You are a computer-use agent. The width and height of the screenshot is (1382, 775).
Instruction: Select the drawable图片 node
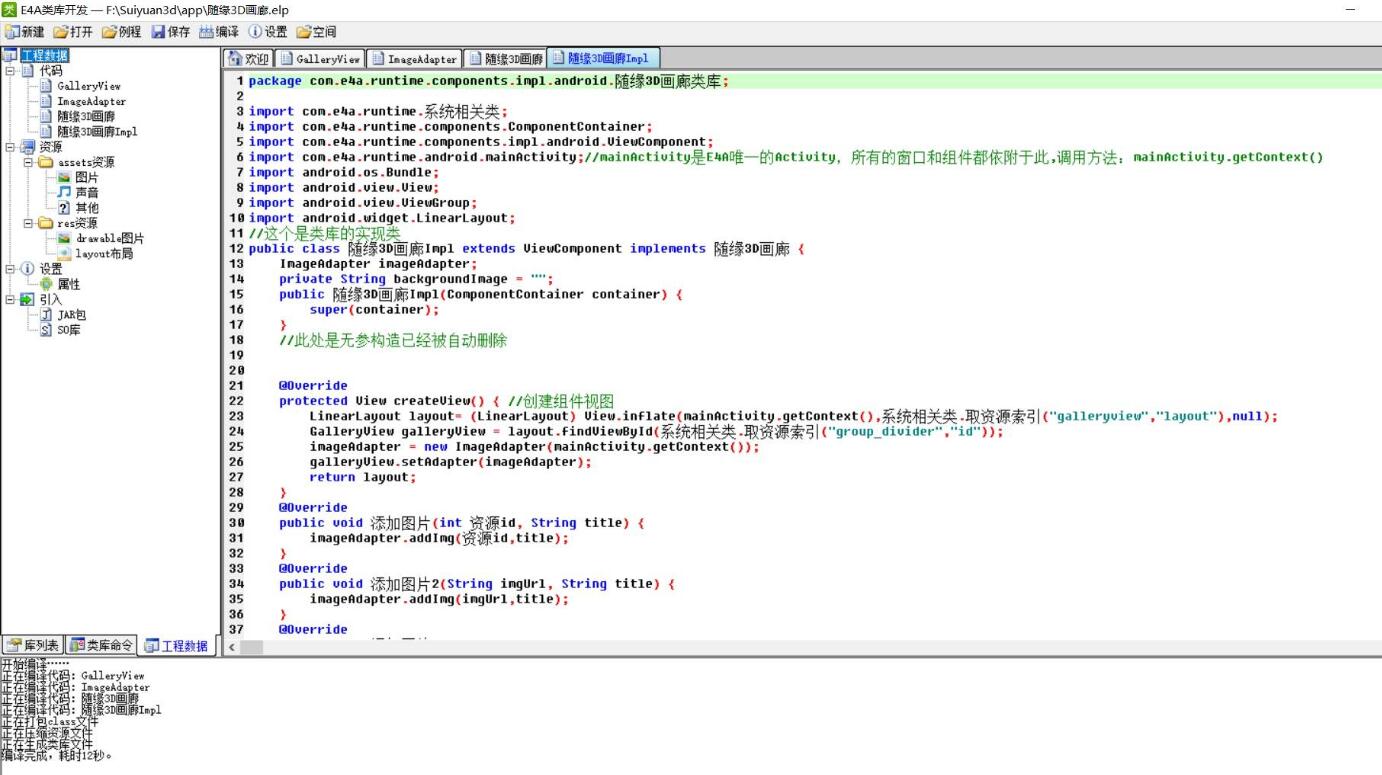pos(110,238)
